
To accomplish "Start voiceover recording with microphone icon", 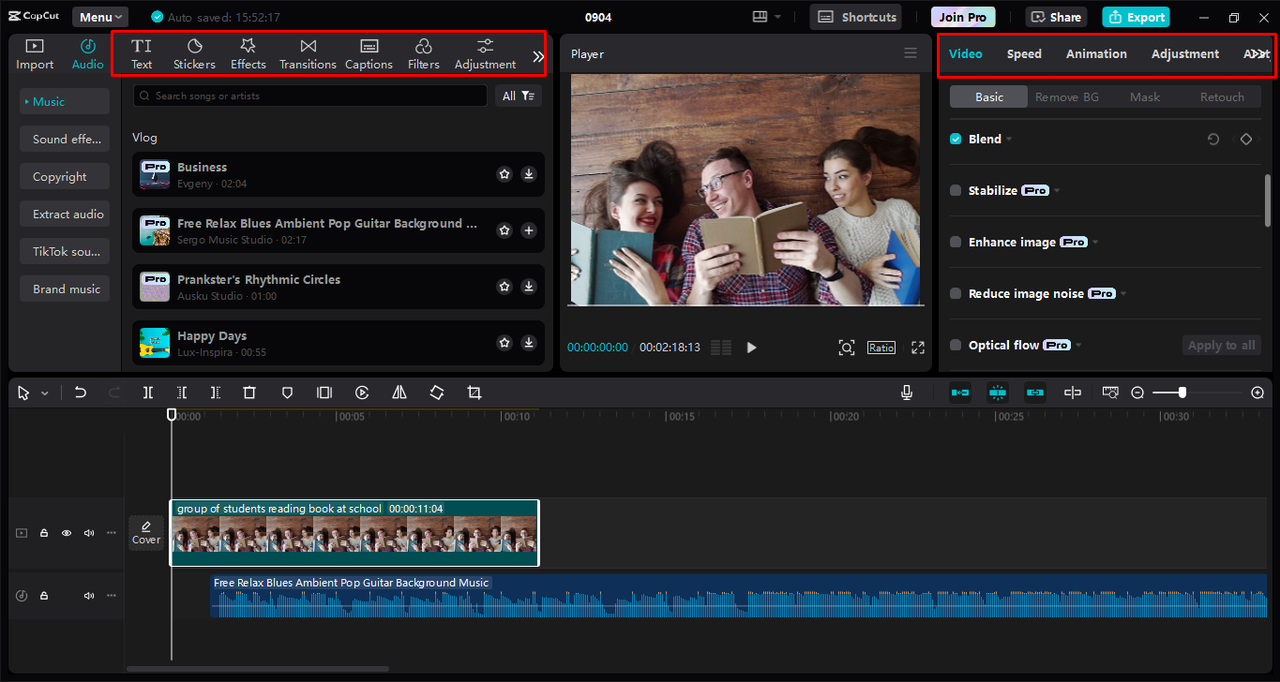I will pyautogui.click(x=907, y=393).
